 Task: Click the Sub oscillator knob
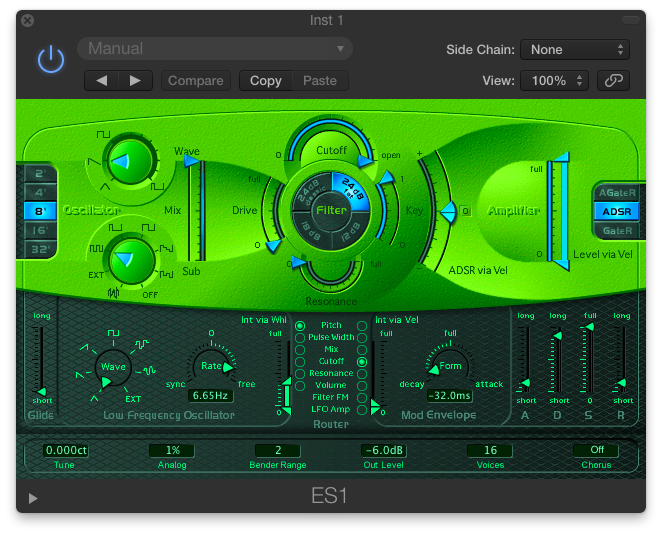coord(131,262)
